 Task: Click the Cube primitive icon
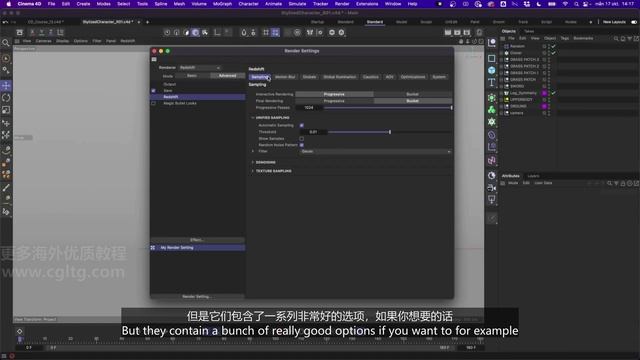click(492, 70)
